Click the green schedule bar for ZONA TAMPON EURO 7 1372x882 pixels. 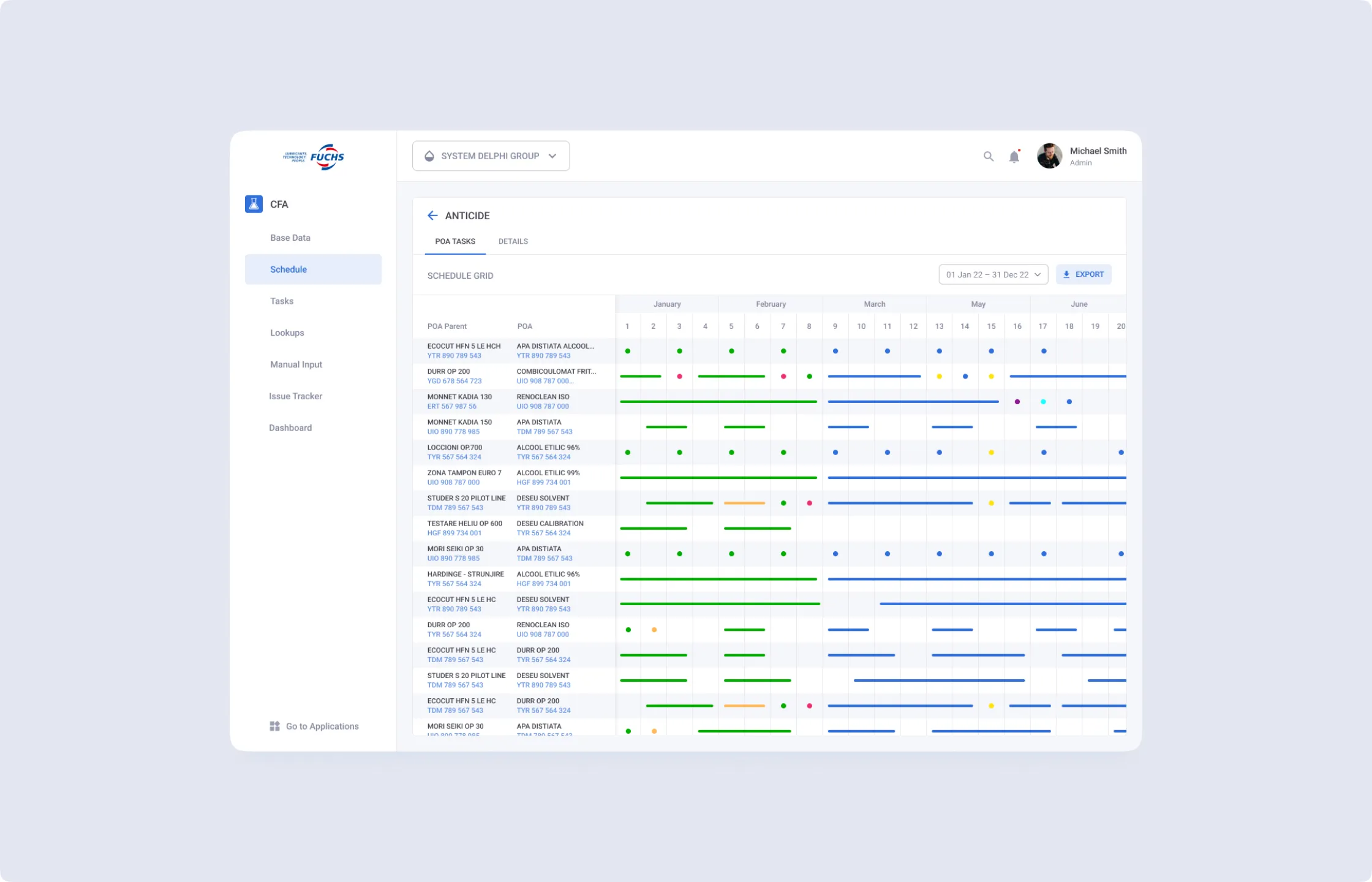click(717, 477)
